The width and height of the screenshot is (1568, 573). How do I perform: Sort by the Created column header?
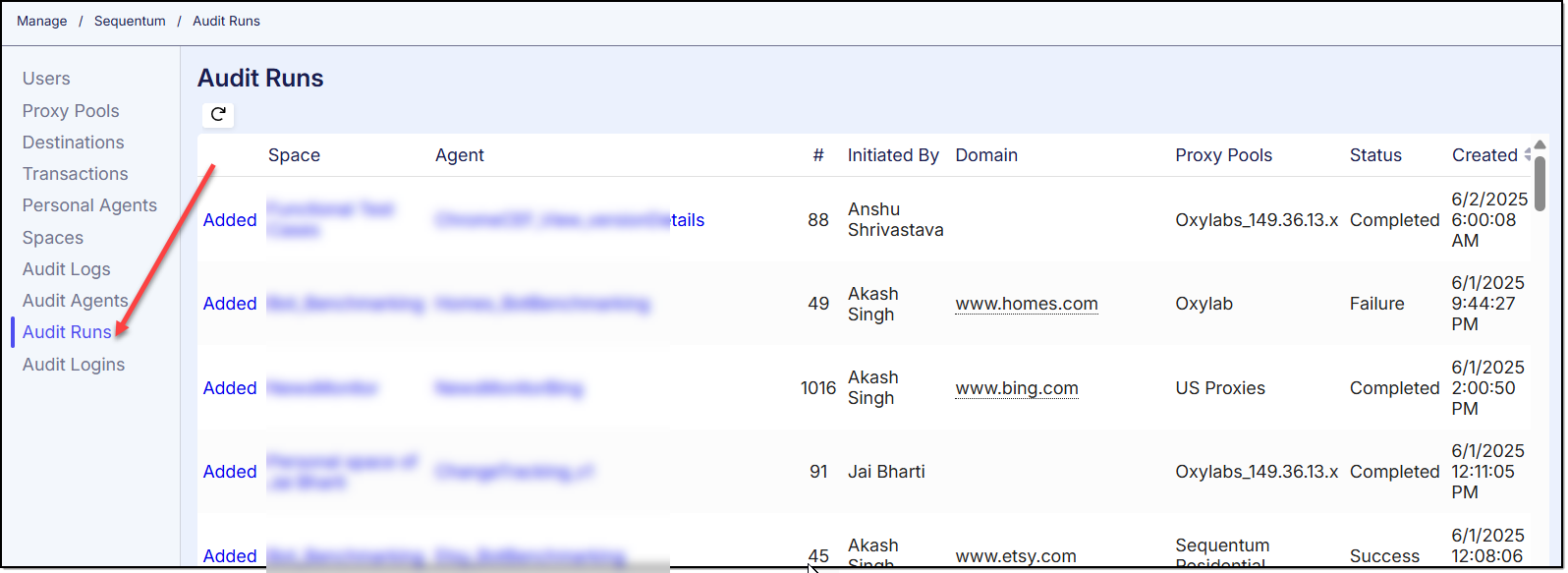1484,155
